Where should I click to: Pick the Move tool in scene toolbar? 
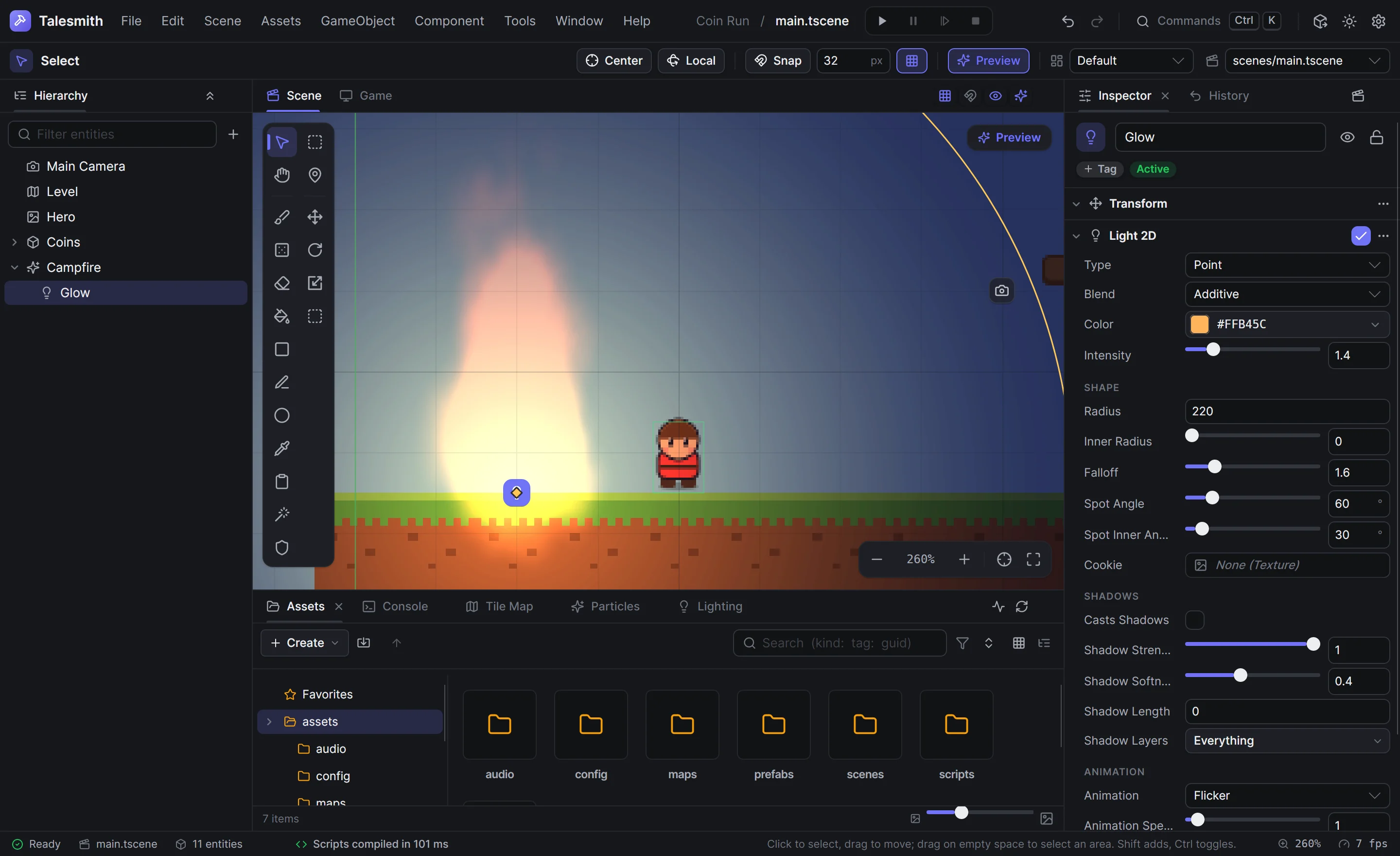pos(315,217)
